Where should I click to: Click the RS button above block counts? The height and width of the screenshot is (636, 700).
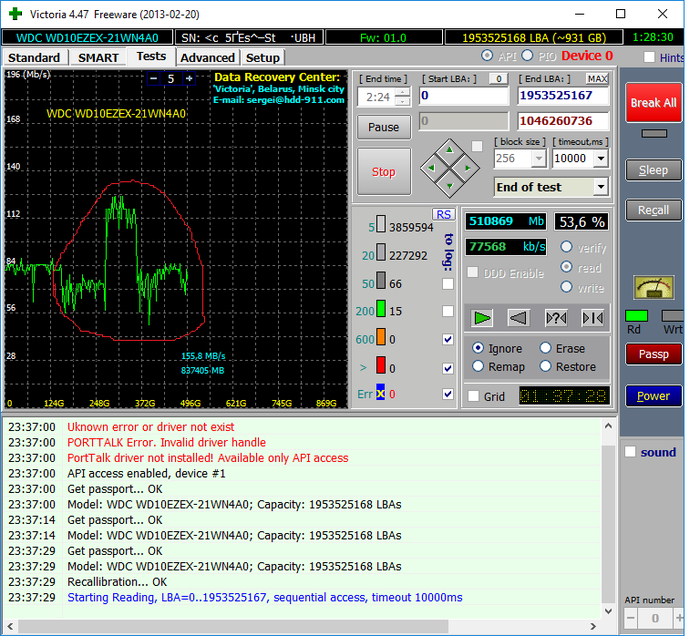pos(443,214)
